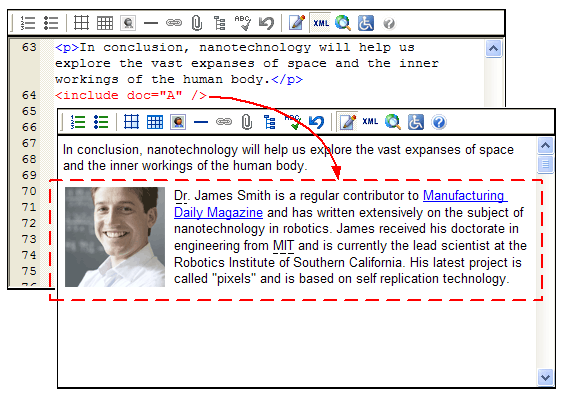Click blue table grid icon in front editor
Screen dimensions: 562x397
155,122
